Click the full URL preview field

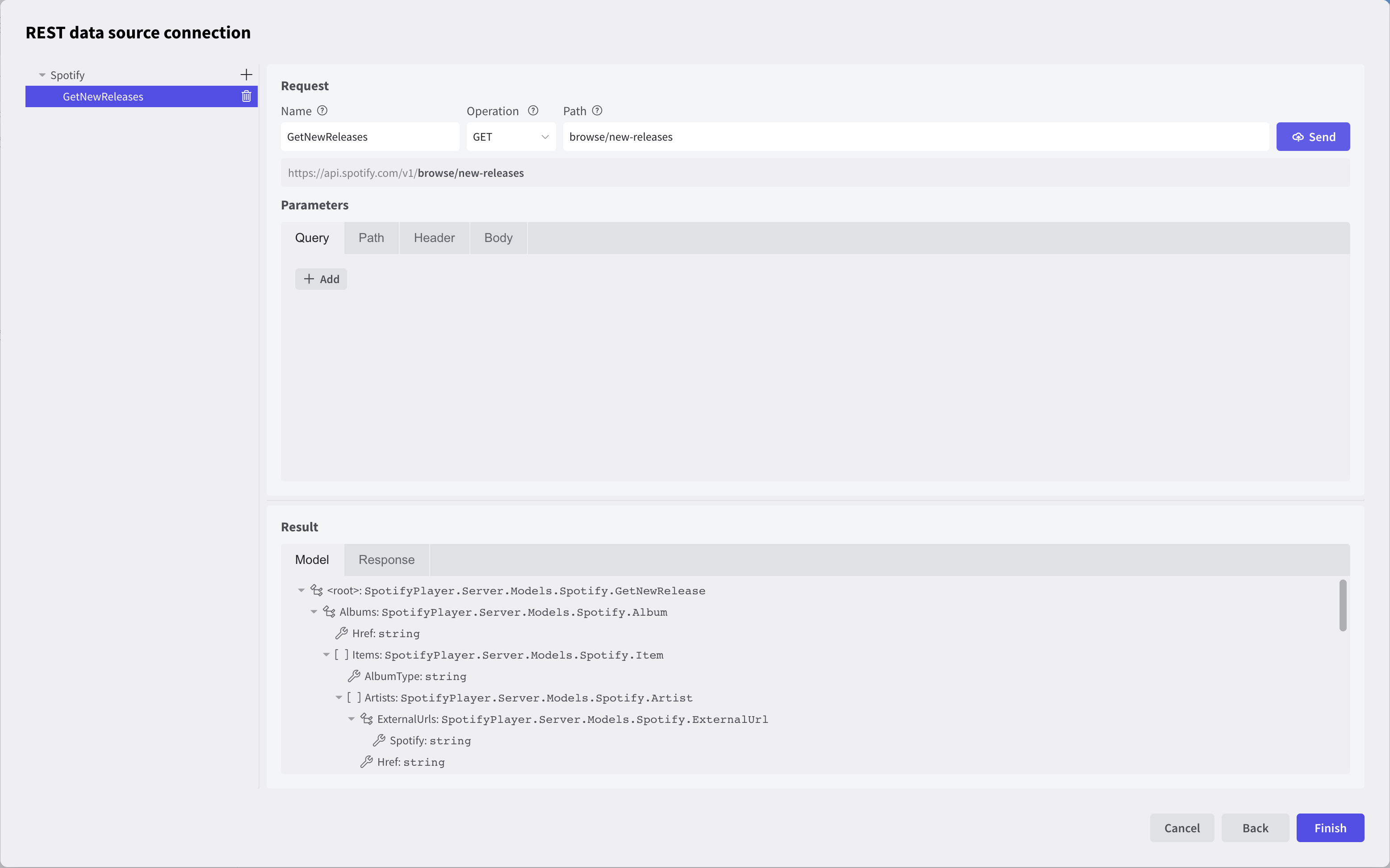coord(815,173)
